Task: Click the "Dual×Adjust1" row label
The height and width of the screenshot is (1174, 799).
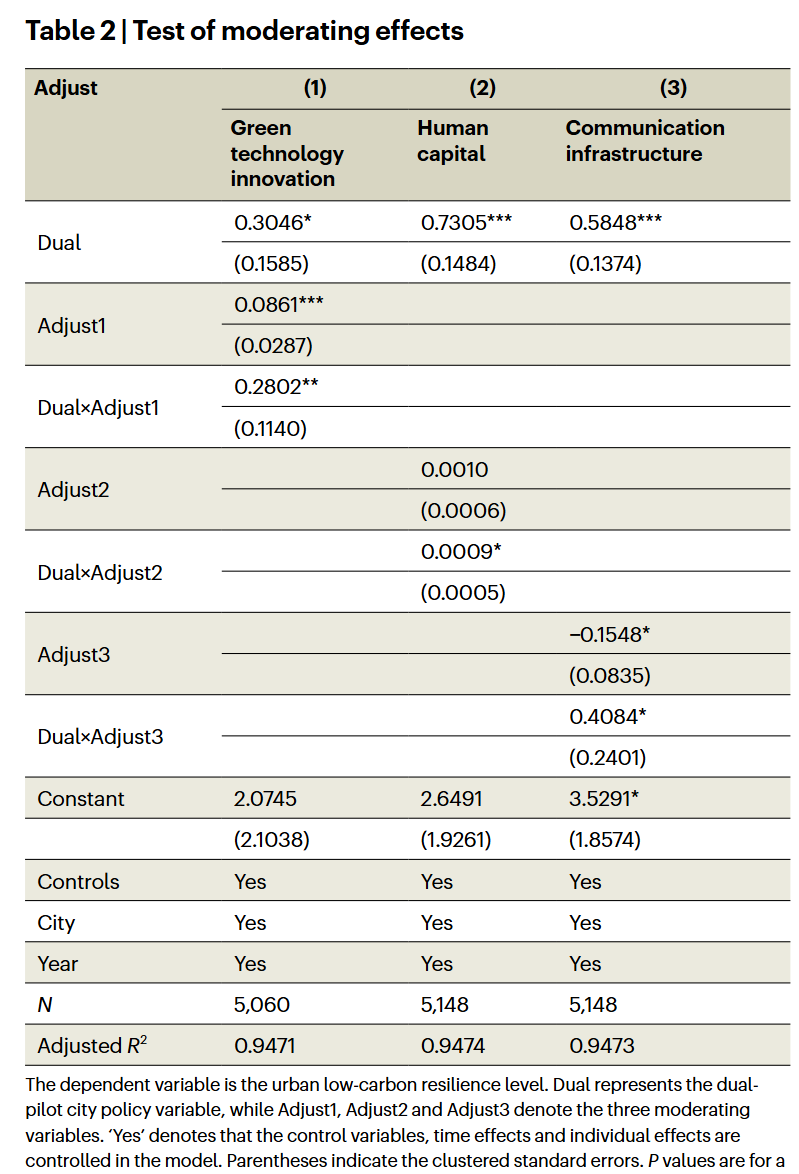Action: click(98, 408)
